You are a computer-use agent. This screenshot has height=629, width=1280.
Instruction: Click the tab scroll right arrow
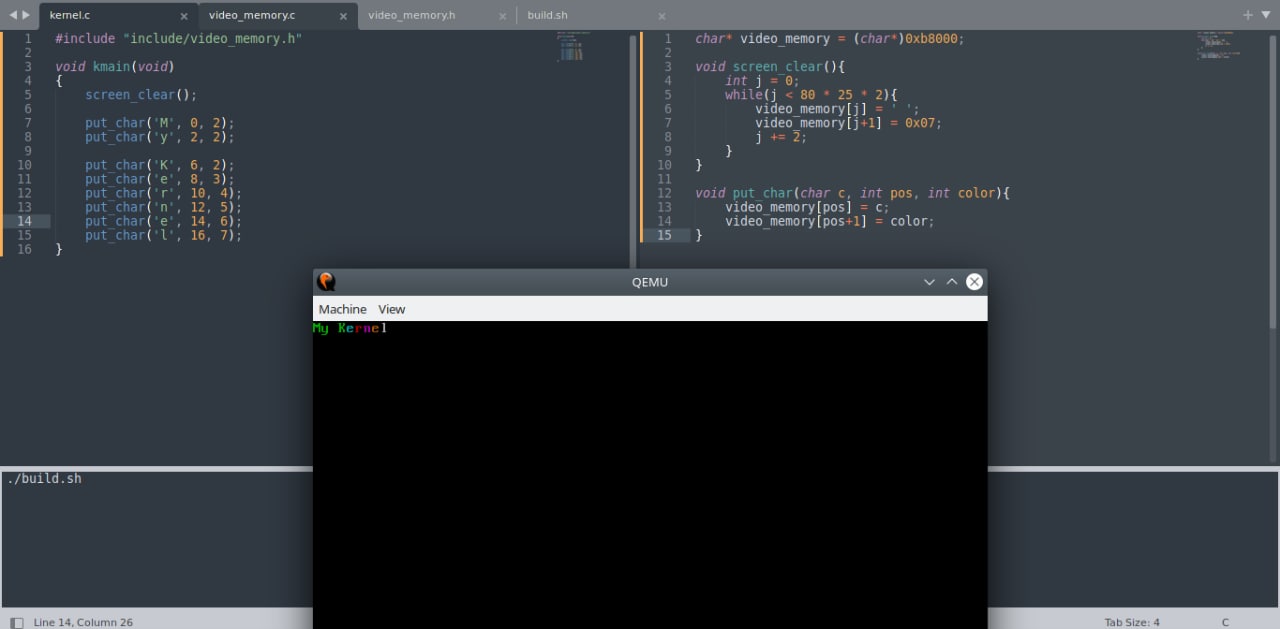[26, 15]
